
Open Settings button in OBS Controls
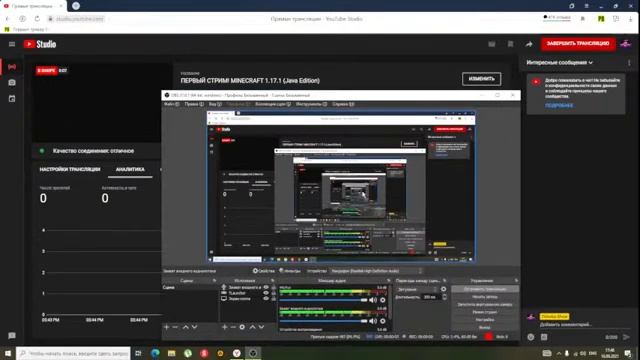pyautogui.click(x=485, y=320)
